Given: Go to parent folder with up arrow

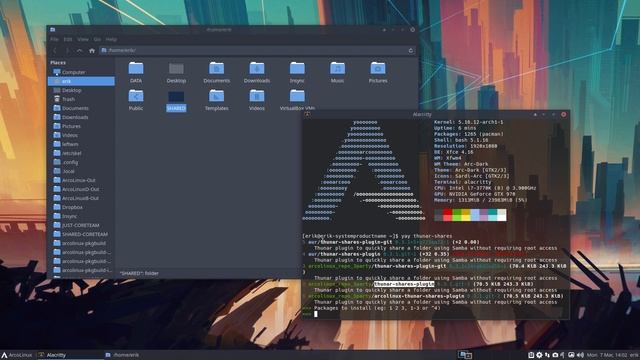Looking at the screenshot, I should (80, 51).
